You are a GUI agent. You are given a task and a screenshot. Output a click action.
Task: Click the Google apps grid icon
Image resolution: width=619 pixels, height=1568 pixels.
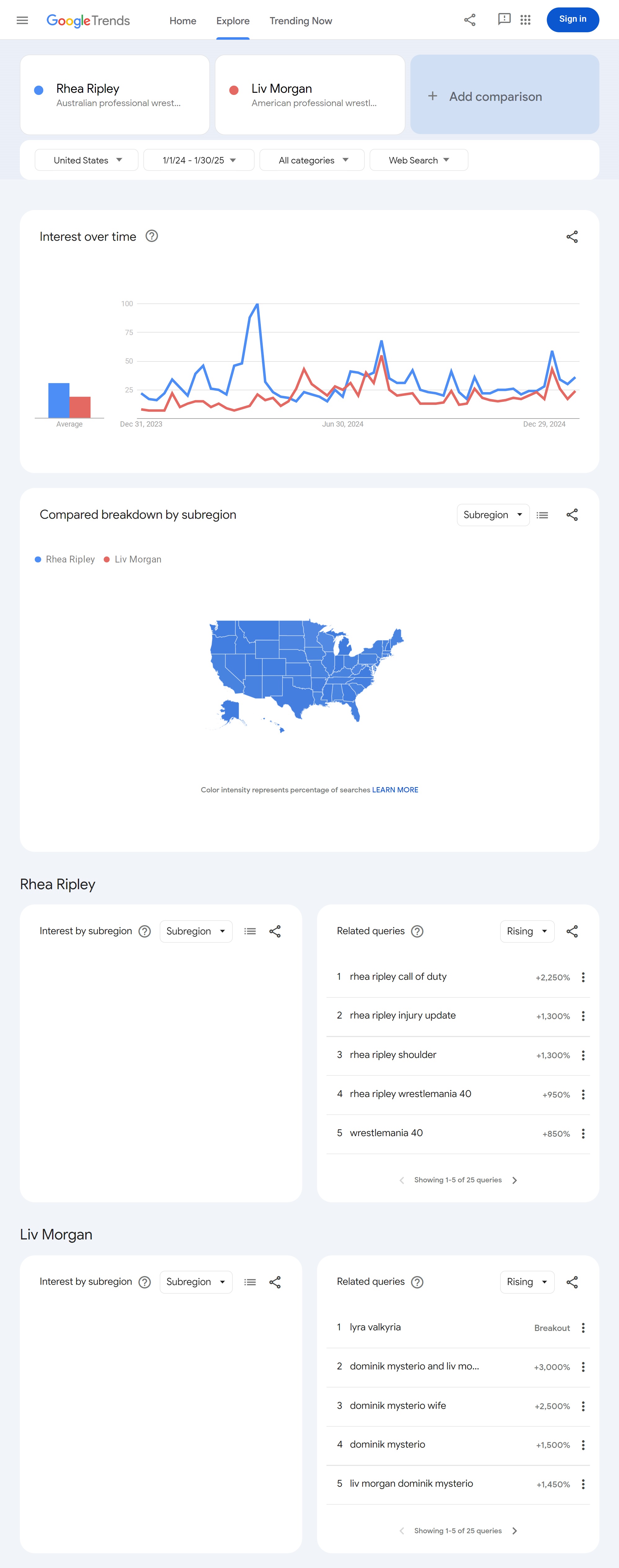(x=525, y=20)
